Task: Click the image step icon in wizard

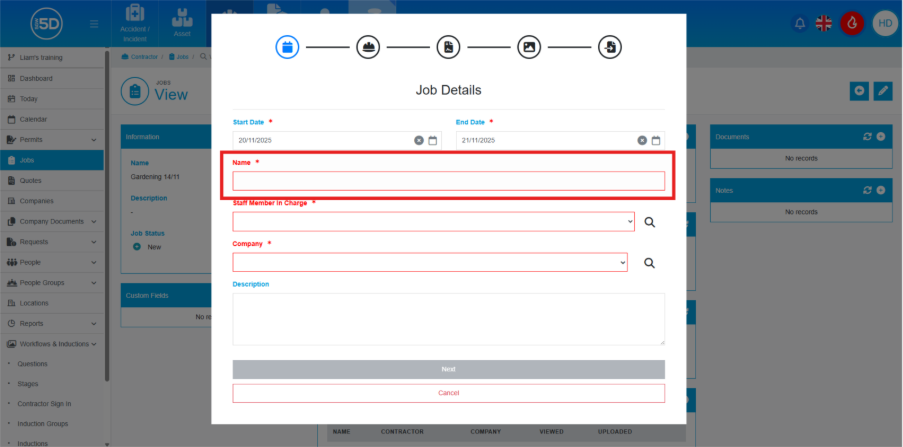Action: (529, 47)
